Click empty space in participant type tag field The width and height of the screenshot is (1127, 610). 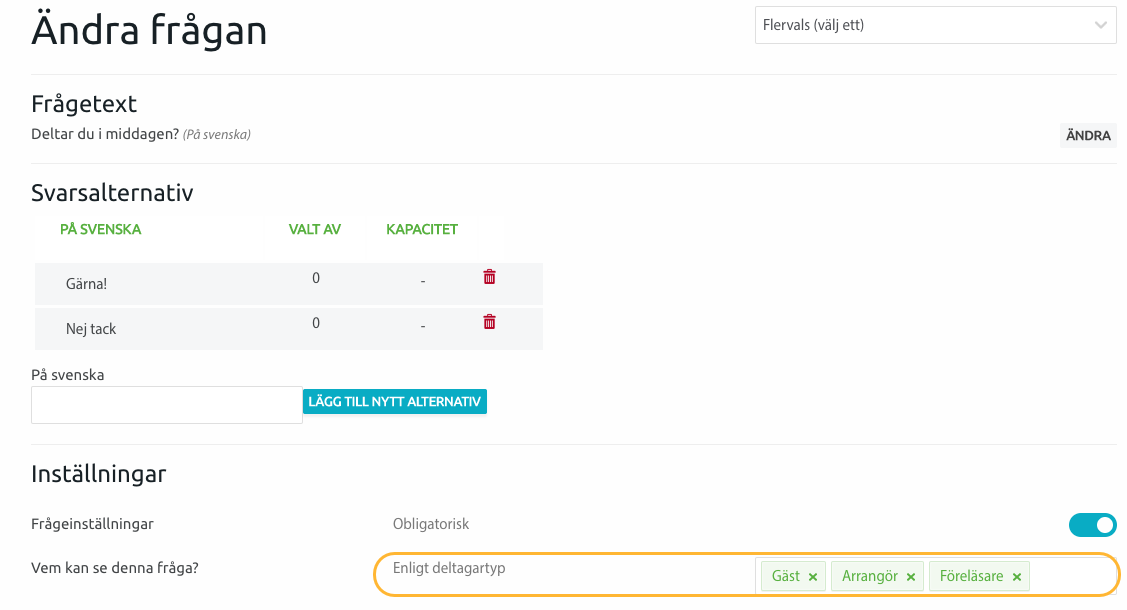[x=1070, y=576]
